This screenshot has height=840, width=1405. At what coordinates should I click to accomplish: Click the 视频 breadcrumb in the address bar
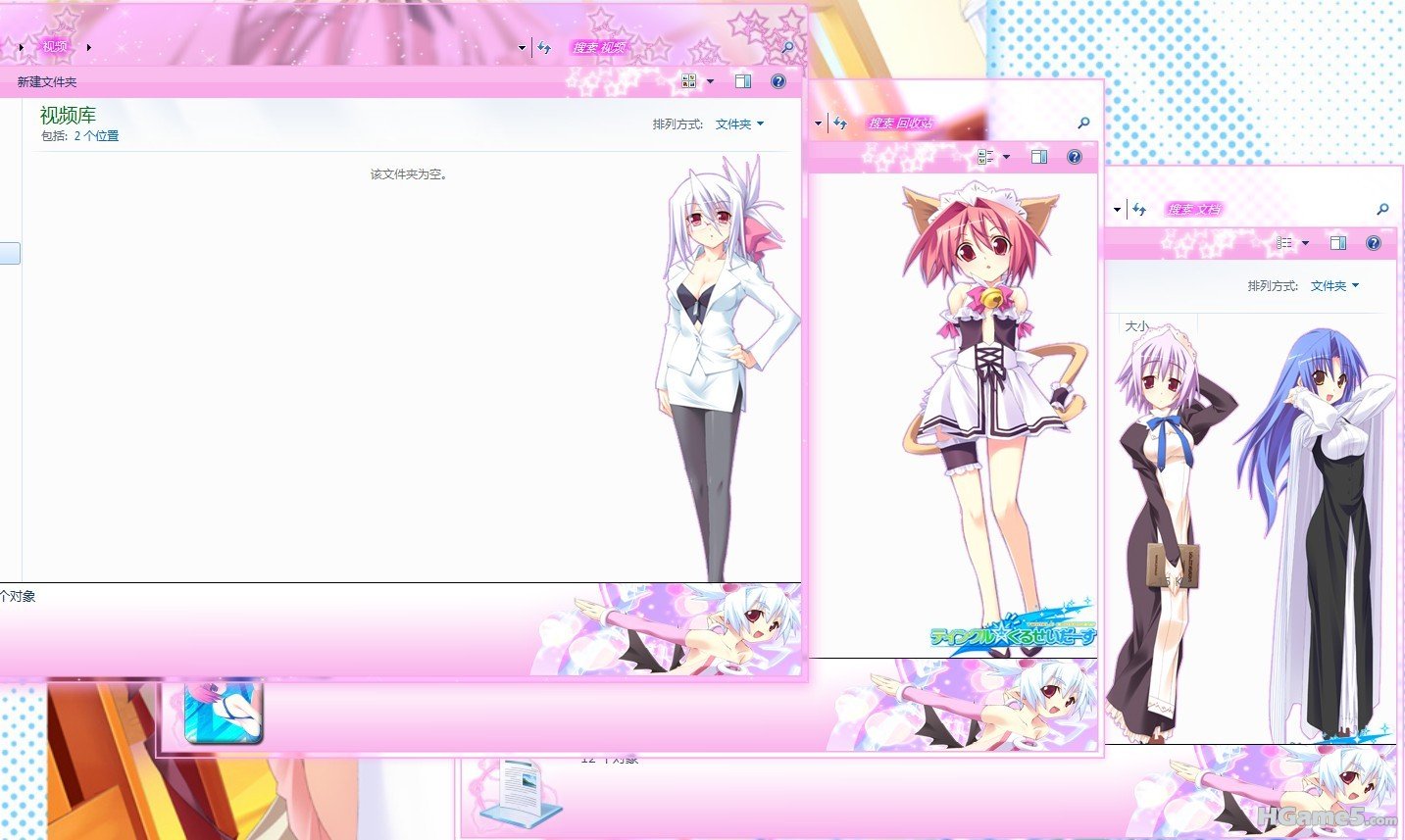pyautogui.click(x=55, y=46)
